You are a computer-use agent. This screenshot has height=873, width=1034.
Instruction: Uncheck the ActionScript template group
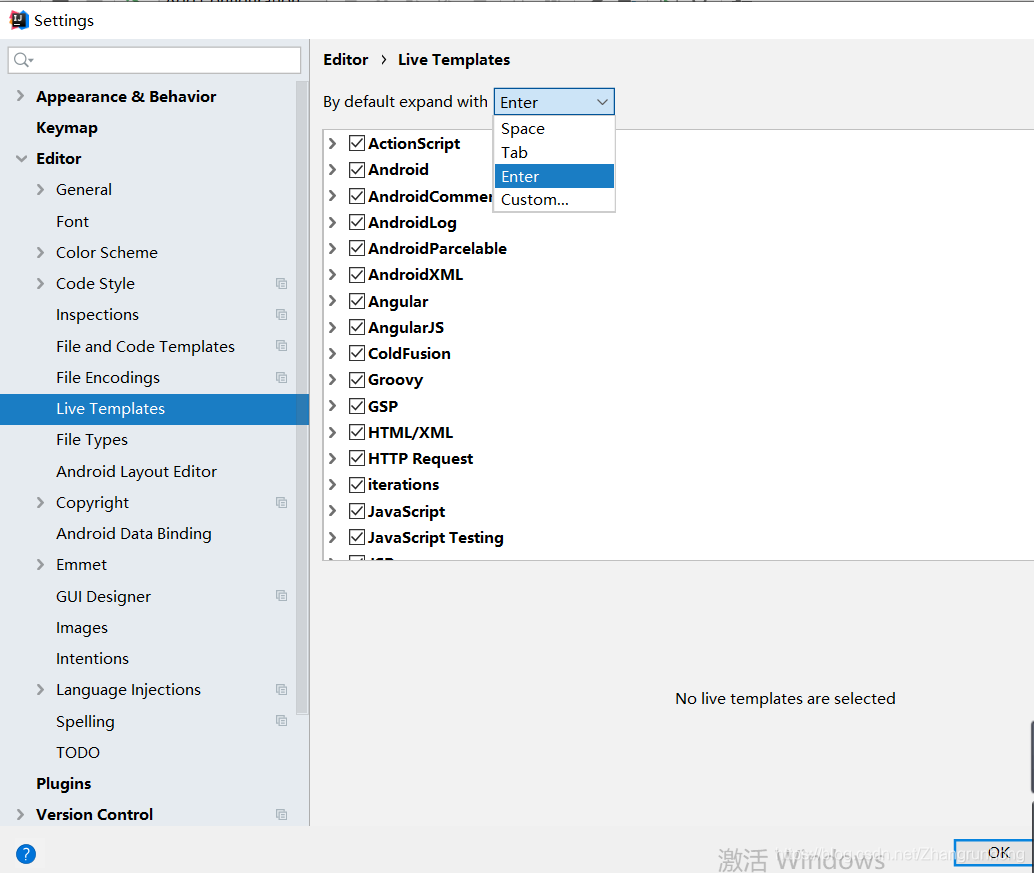point(357,143)
